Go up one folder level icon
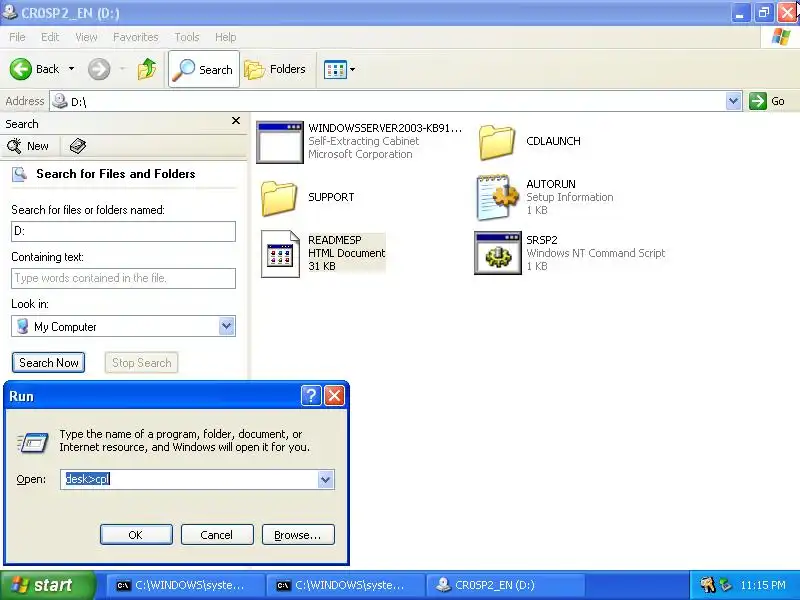 point(147,69)
